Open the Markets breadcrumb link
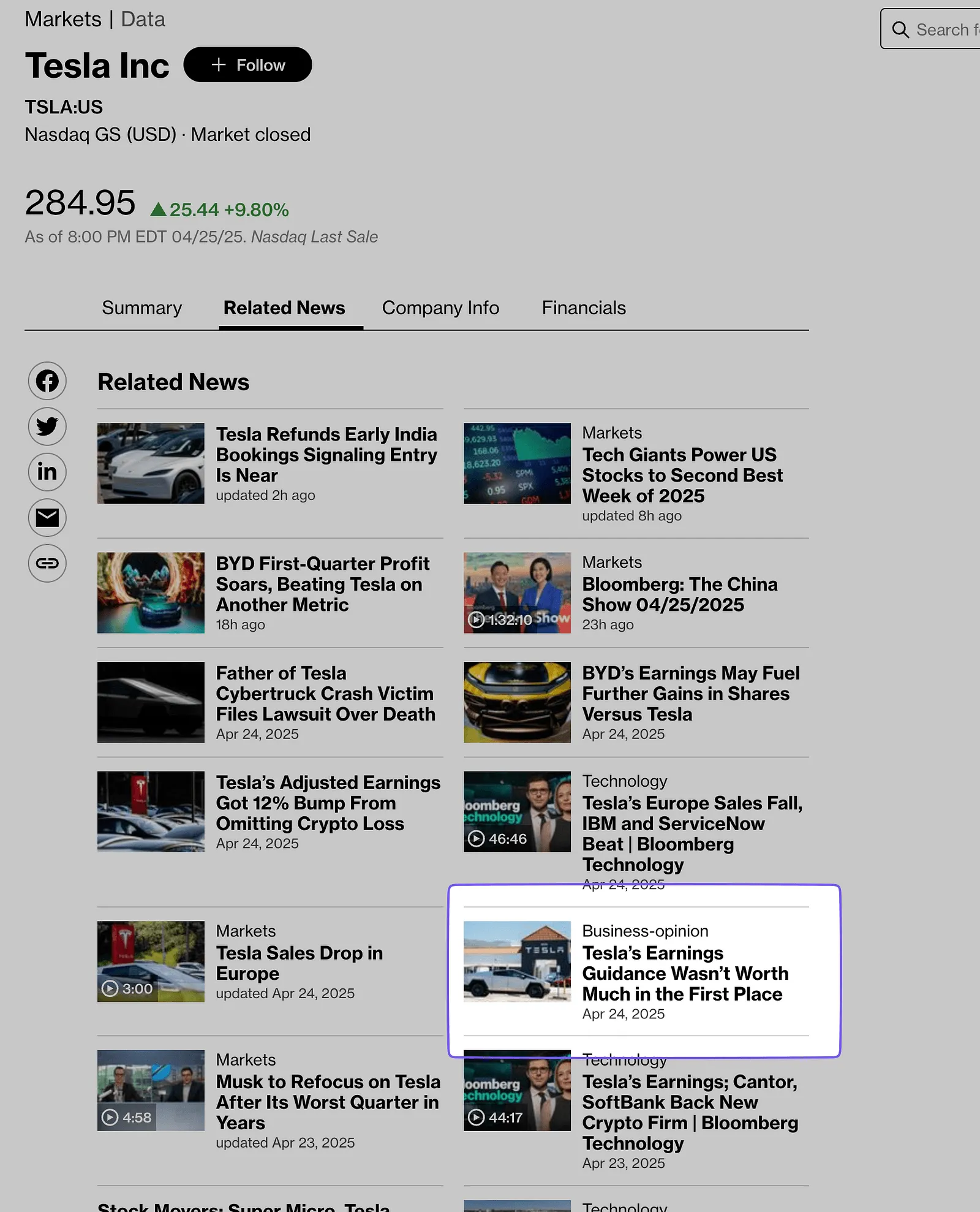 pyautogui.click(x=63, y=20)
